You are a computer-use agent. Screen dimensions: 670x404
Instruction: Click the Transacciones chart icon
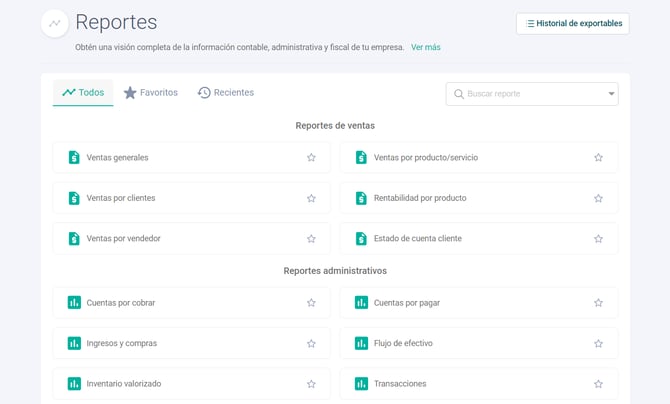point(361,384)
